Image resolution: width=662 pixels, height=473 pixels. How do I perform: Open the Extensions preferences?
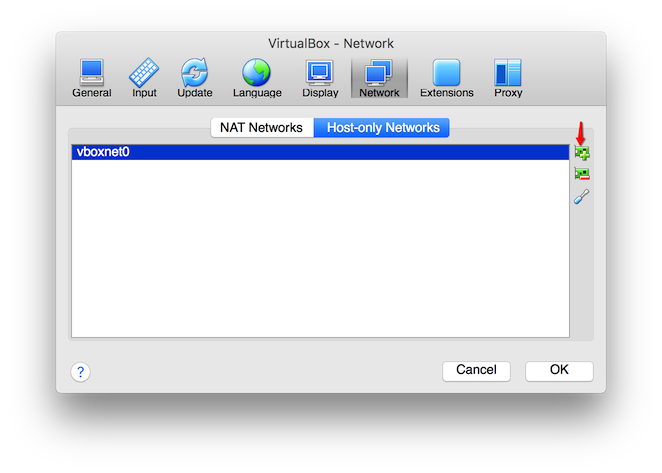click(x=446, y=78)
